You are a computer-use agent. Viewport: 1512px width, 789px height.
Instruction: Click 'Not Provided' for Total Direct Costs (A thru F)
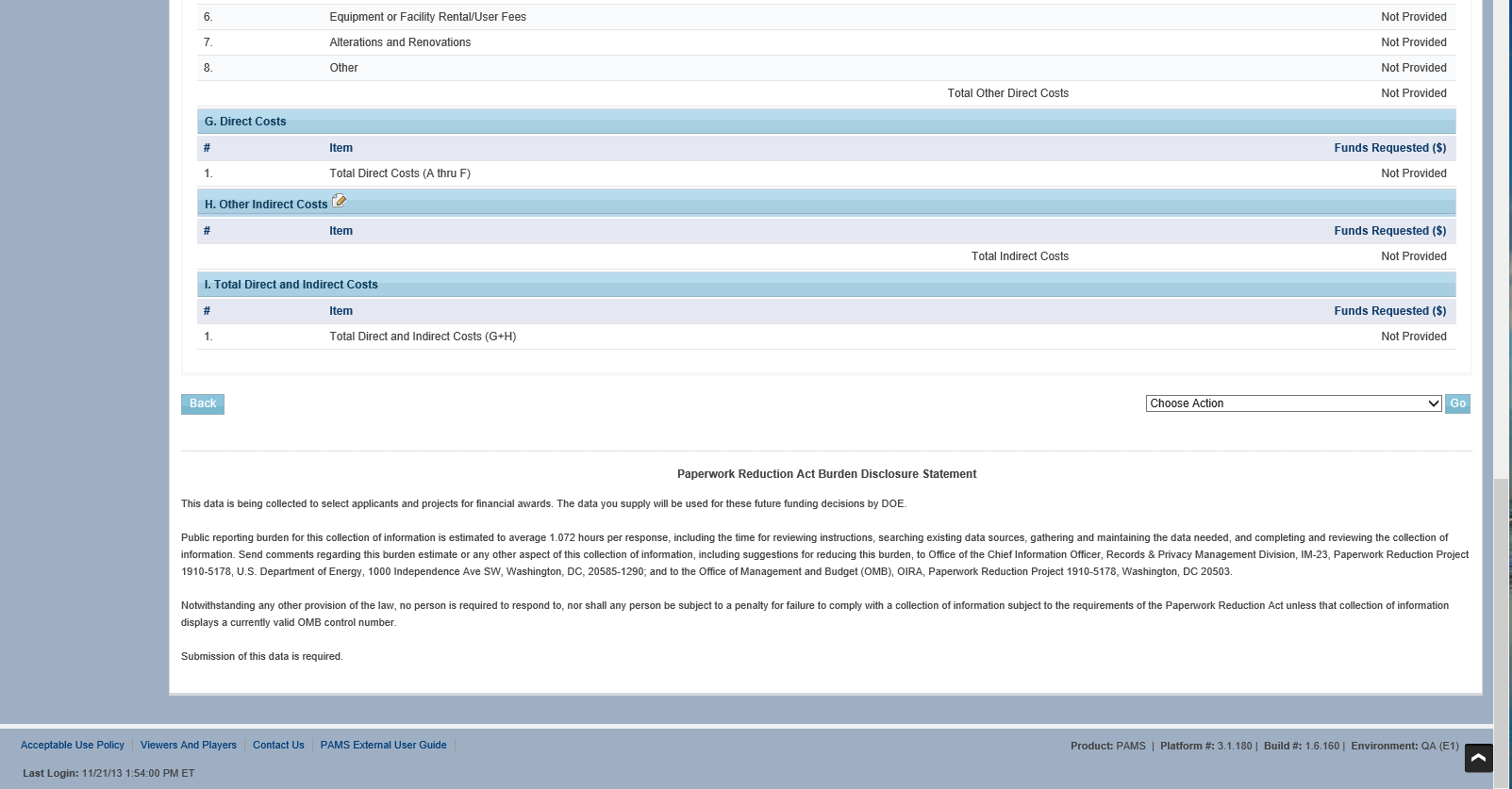(1413, 173)
